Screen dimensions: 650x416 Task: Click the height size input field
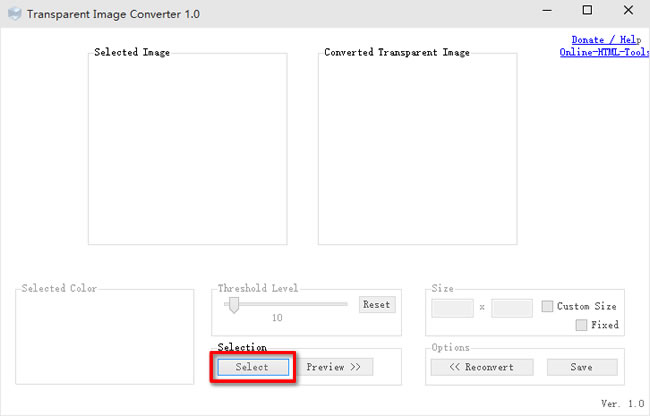tap(512, 308)
